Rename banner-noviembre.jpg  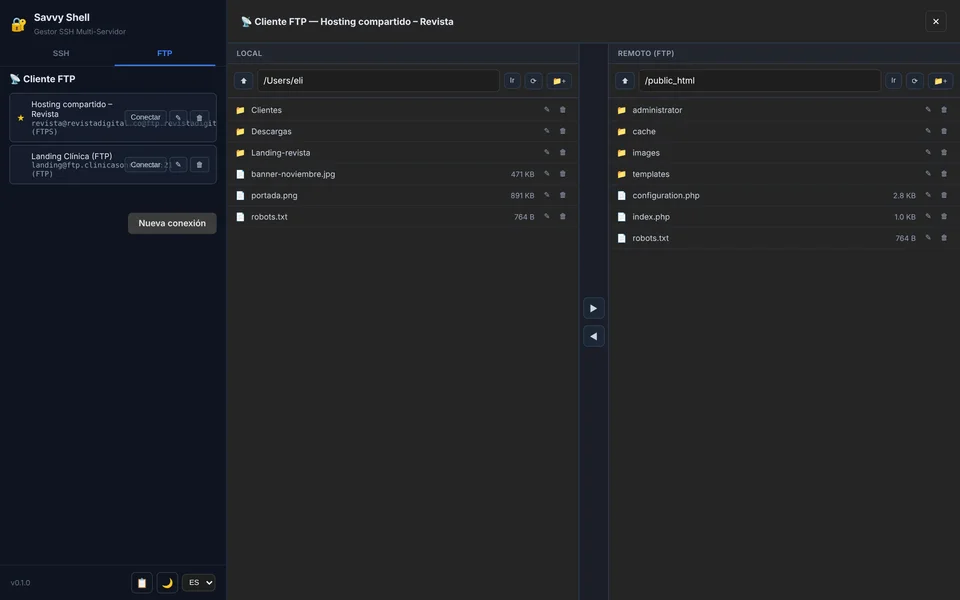pyautogui.click(x=547, y=174)
